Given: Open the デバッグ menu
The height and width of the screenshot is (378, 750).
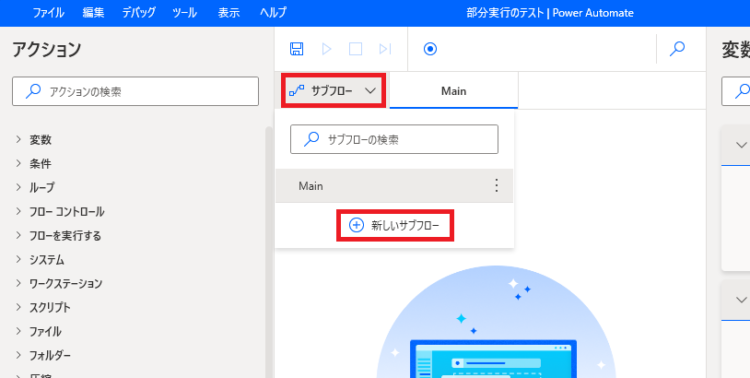Looking at the screenshot, I should point(139,13).
